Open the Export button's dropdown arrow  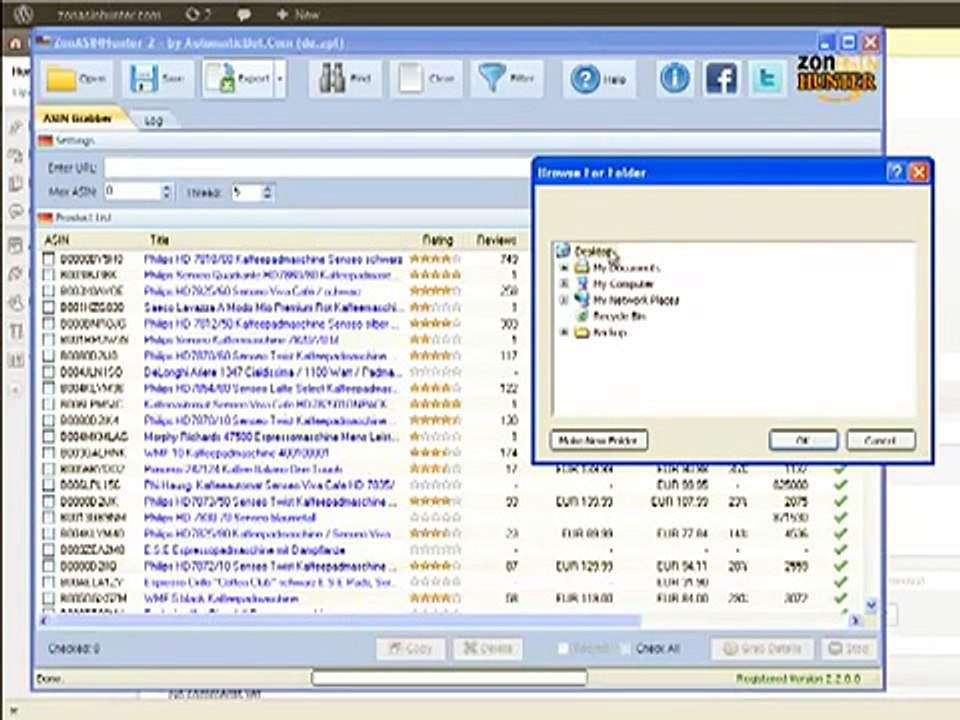[x=280, y=78]
